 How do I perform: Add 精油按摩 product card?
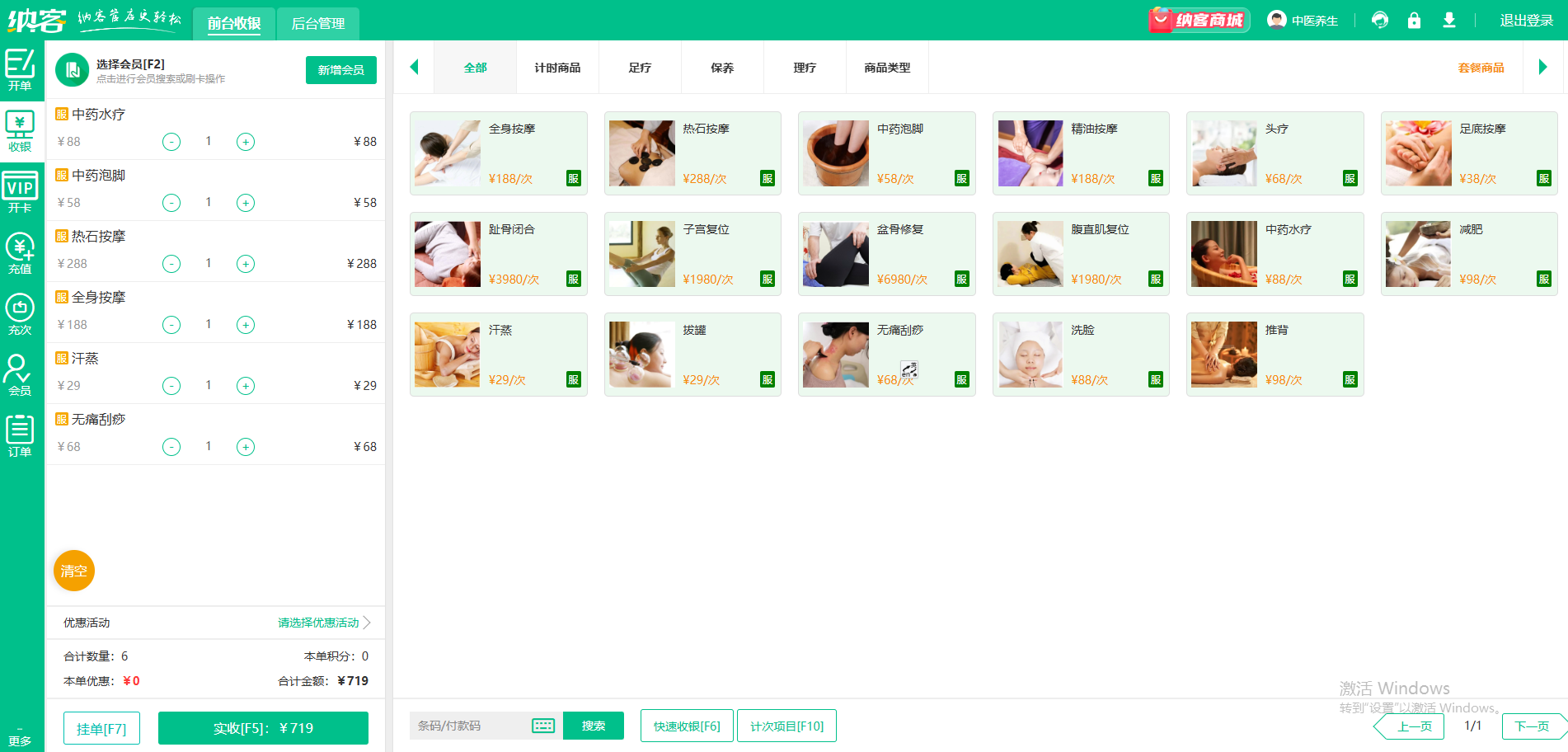coord(1081,153)
